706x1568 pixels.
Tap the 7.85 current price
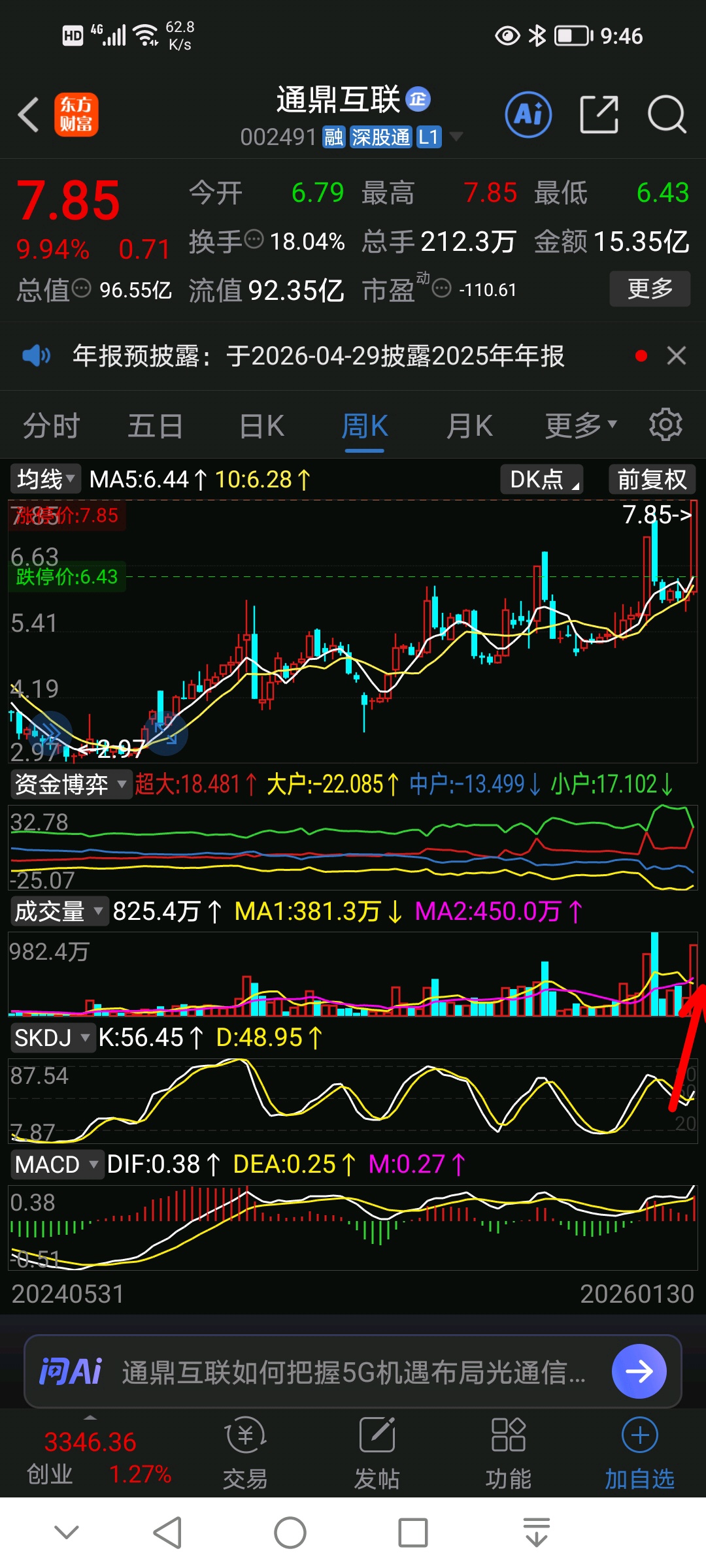(69, 200)
